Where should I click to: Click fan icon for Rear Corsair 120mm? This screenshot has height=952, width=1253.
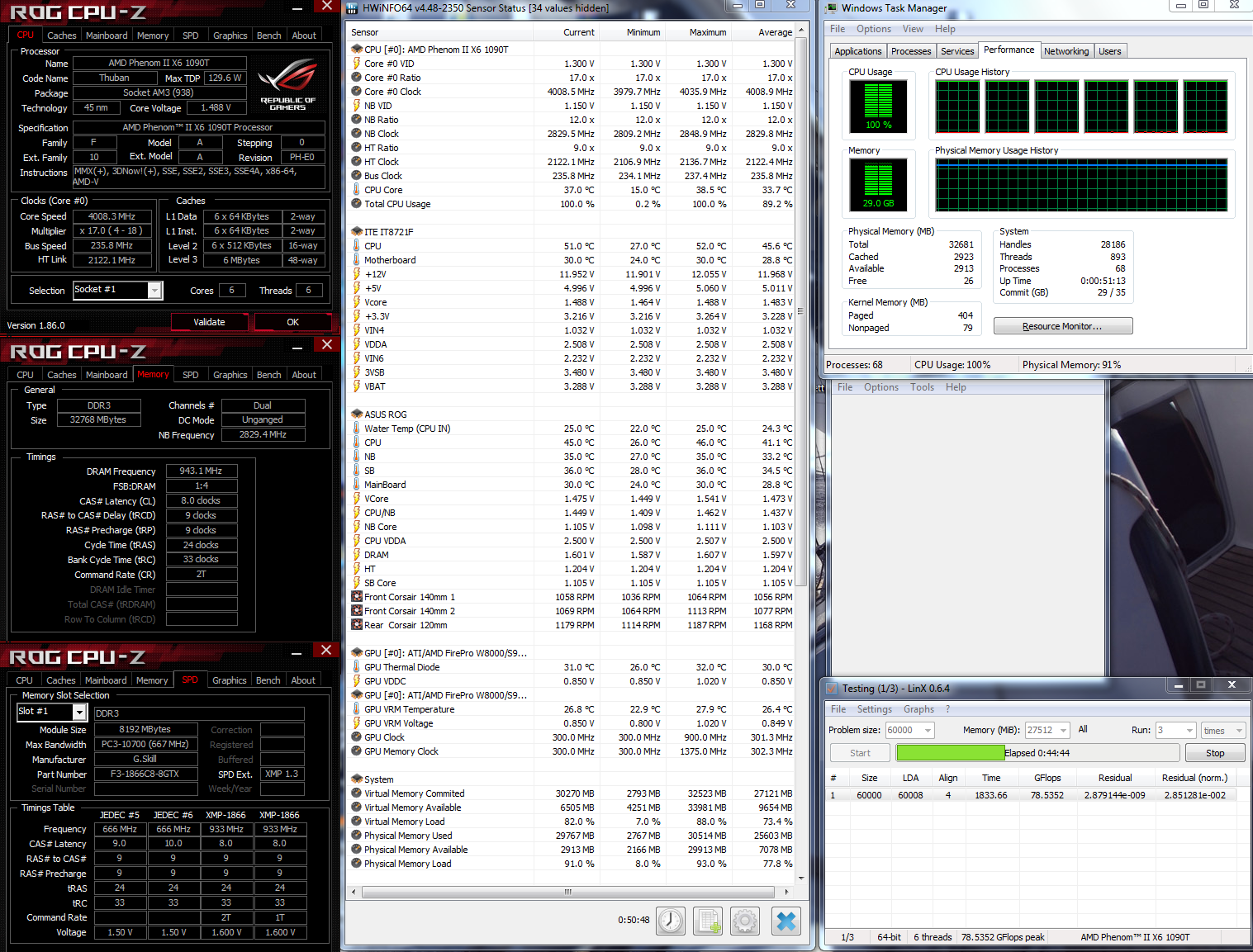[357, 625]
